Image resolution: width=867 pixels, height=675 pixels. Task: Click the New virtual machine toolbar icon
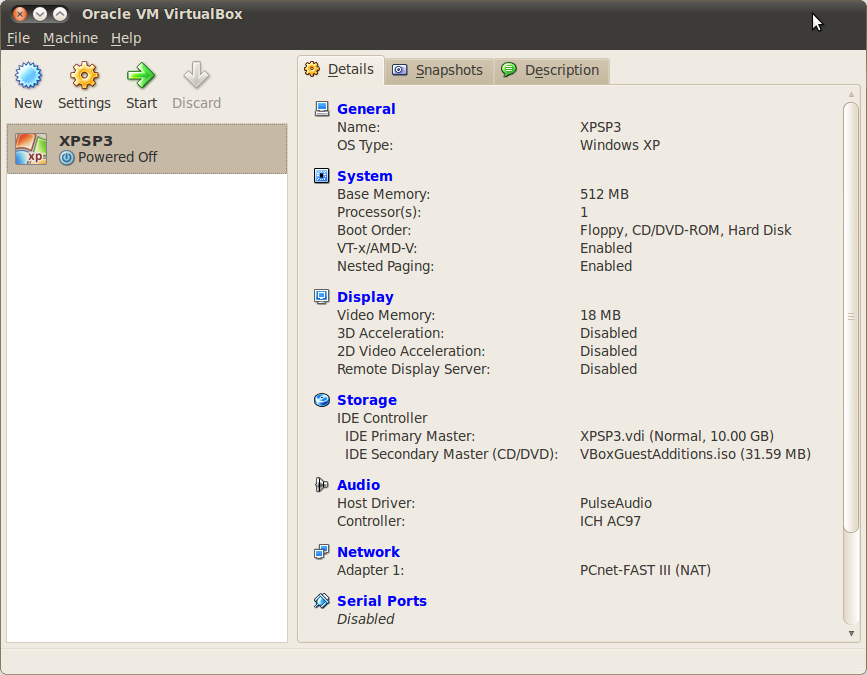(28, 75)
